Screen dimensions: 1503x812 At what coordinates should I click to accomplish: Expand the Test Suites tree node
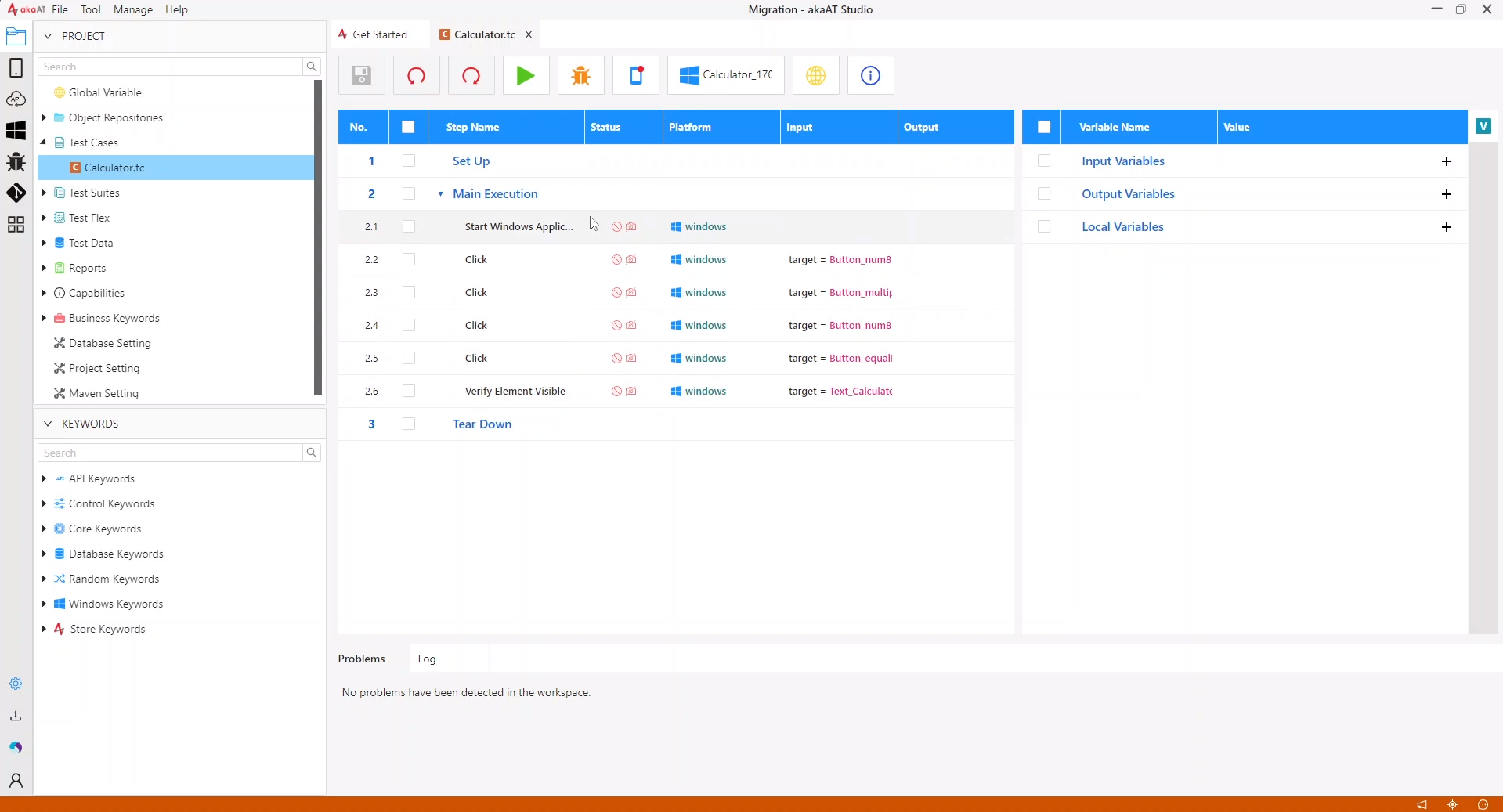(44, 193)
